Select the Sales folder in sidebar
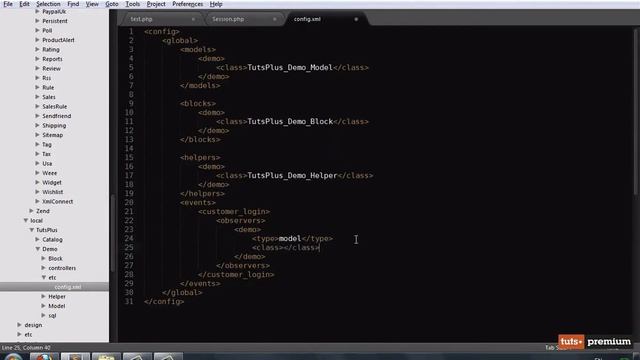 [x=49, y=97]
